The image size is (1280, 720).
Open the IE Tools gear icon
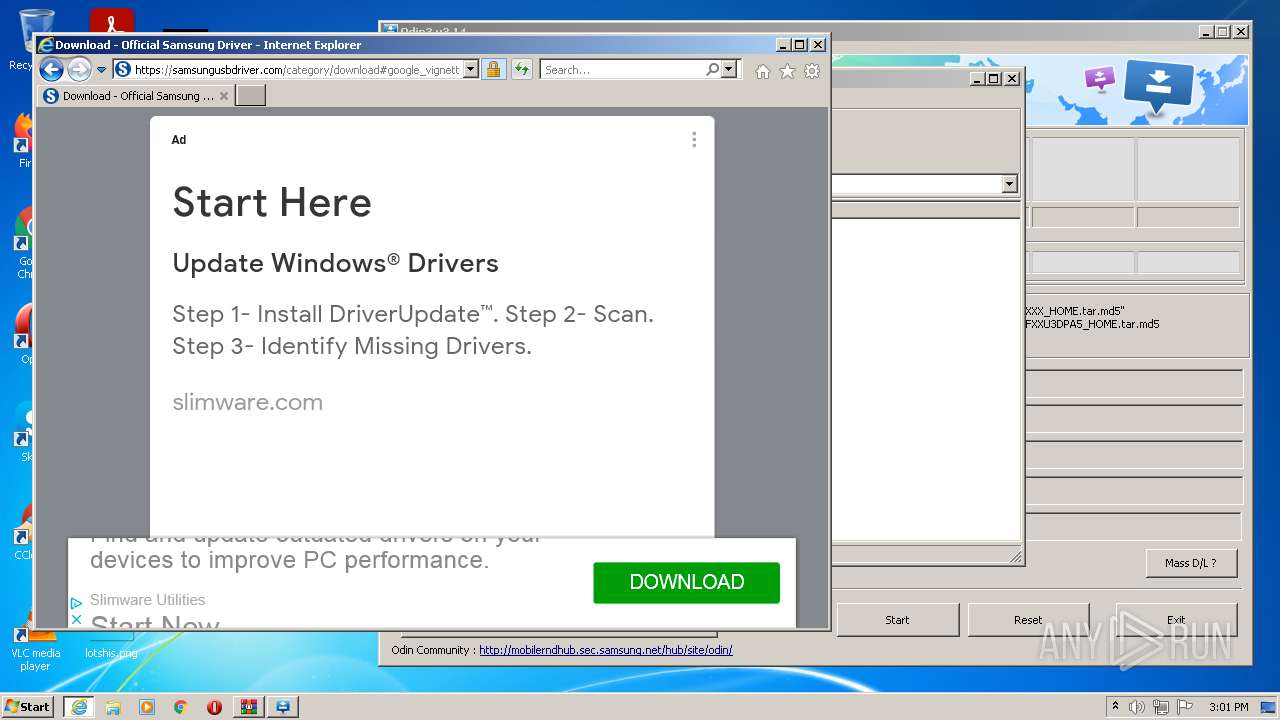[x=812, y=71]
